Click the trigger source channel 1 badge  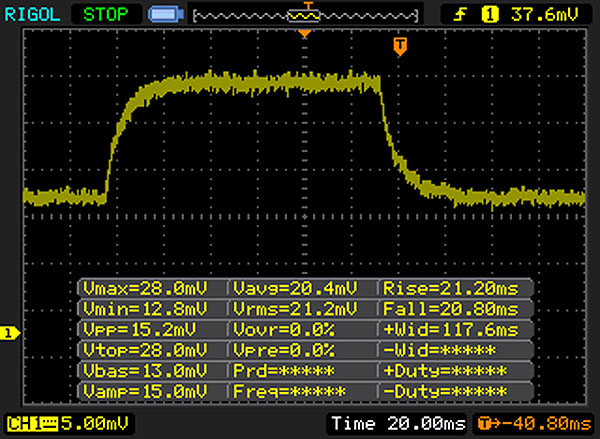point(490,15)
